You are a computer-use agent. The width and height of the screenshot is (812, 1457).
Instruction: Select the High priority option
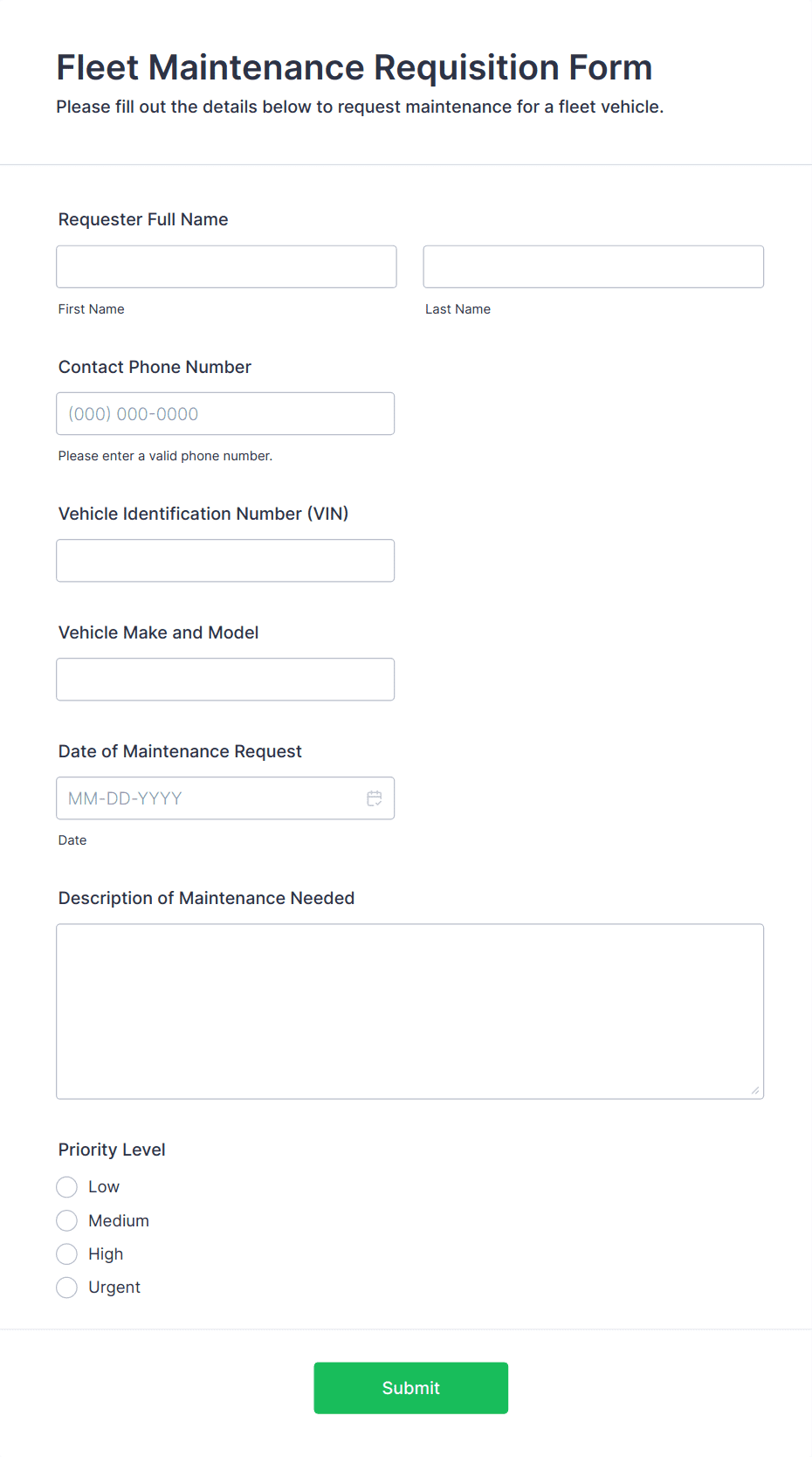[x=67, y=1254]
